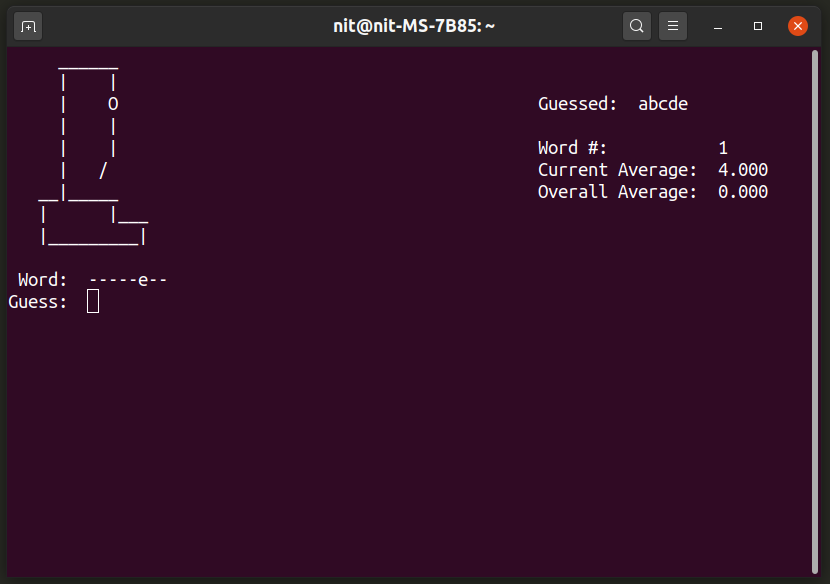This screenshot has width=830, height=584.
Task: Click the Overall Average value 0.000
Action: point(743,192)
